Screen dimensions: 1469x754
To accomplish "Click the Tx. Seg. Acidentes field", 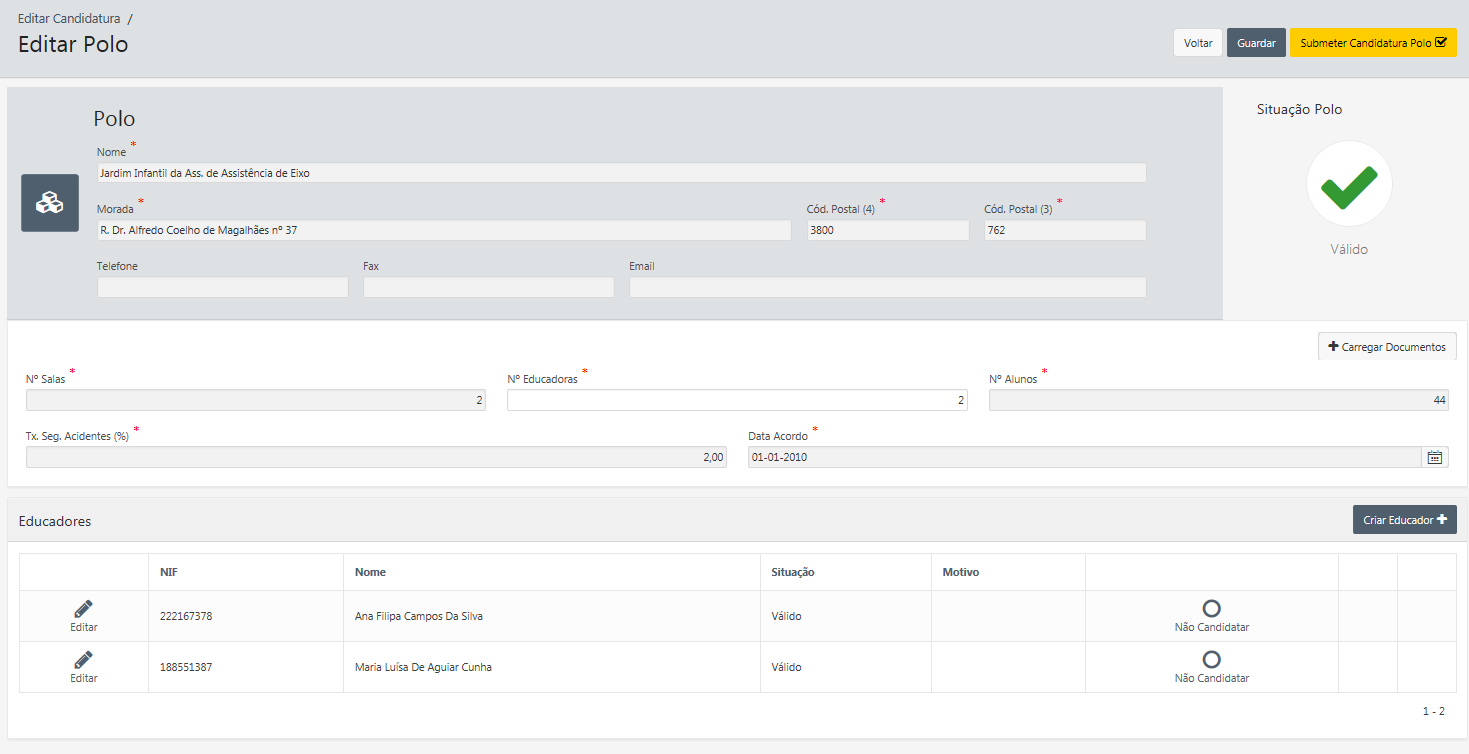I will coord(376,457).
